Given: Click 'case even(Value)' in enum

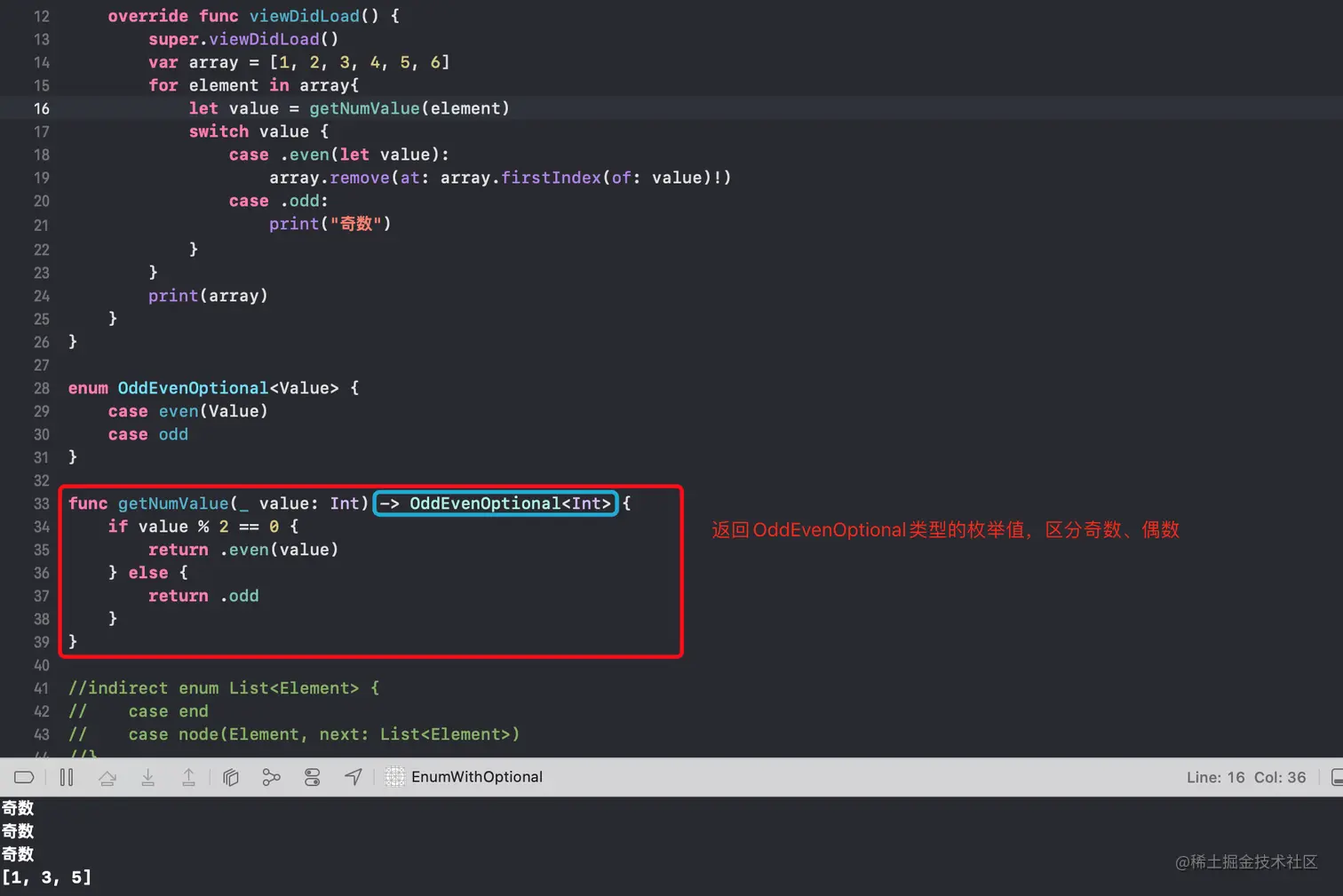Looking at the screenshot, I should pyautogui.click(x=188, y=411).
